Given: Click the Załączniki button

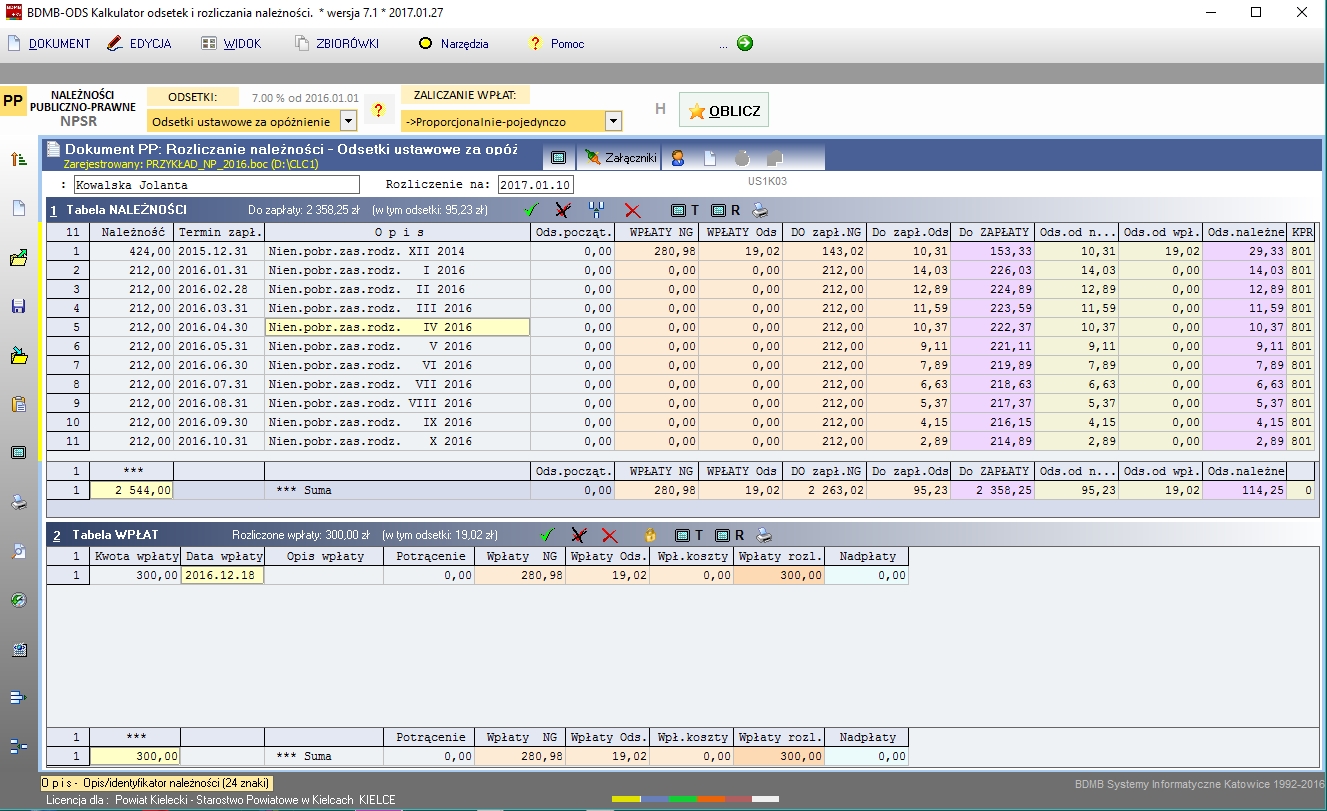Looking at the screenshot, I should point(621,157).
